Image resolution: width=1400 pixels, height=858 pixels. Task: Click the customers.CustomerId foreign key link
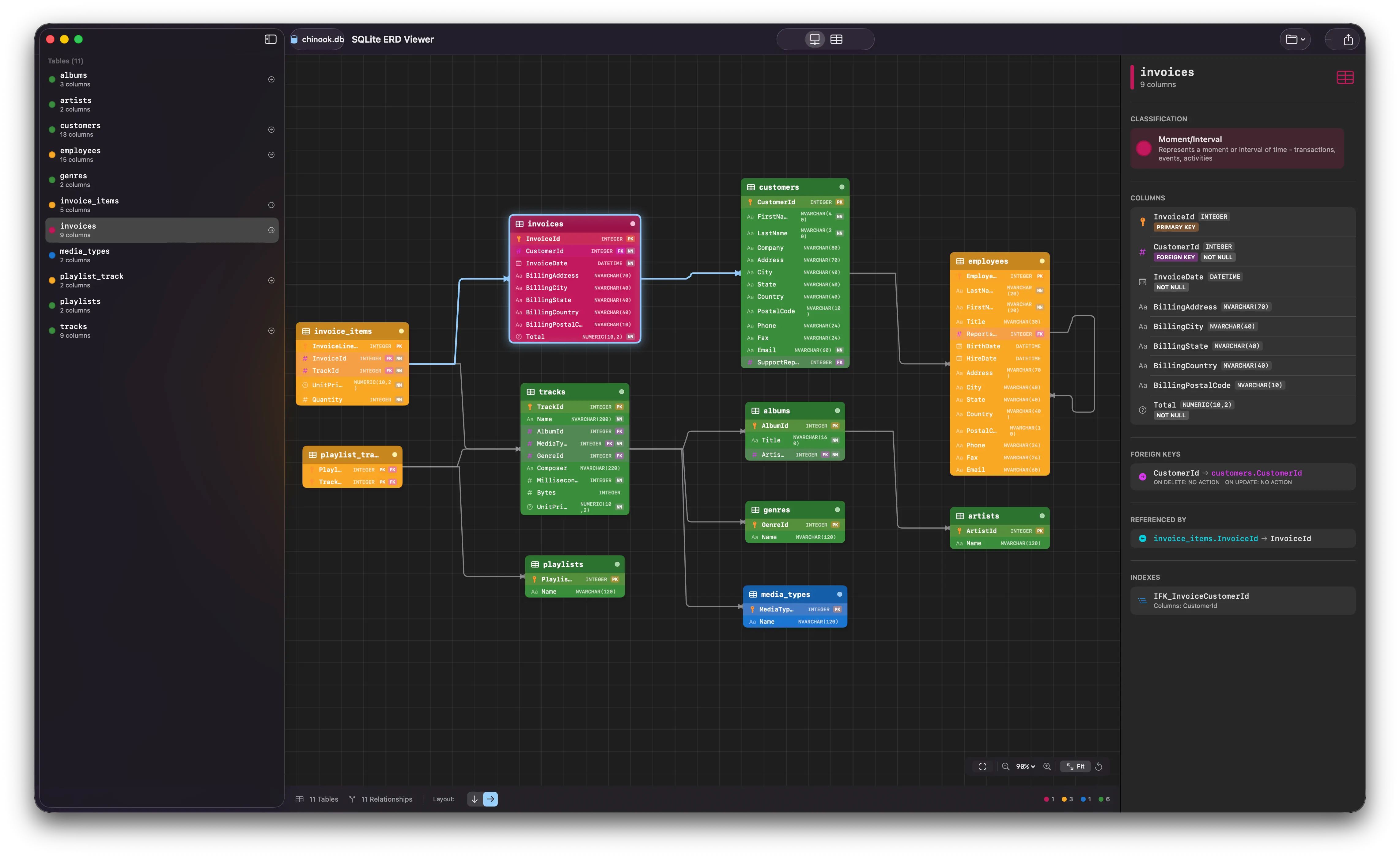1256,473
